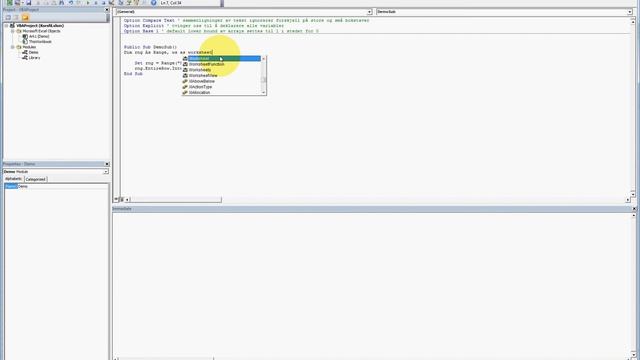Click the (Name) property row
This screenshot has height=360, width=640.
(x=11, y=186)
